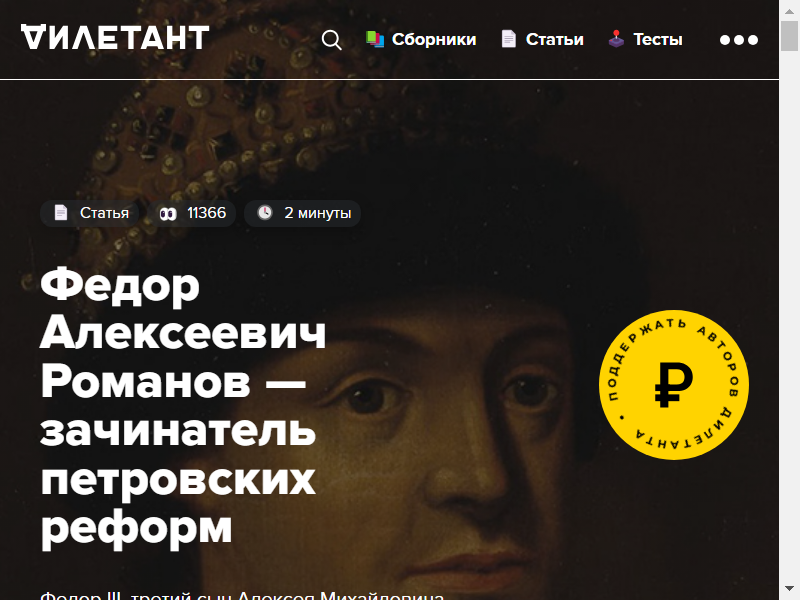Click the 11366 views counter
Viewport: 800px width, 600px height.
206,213
